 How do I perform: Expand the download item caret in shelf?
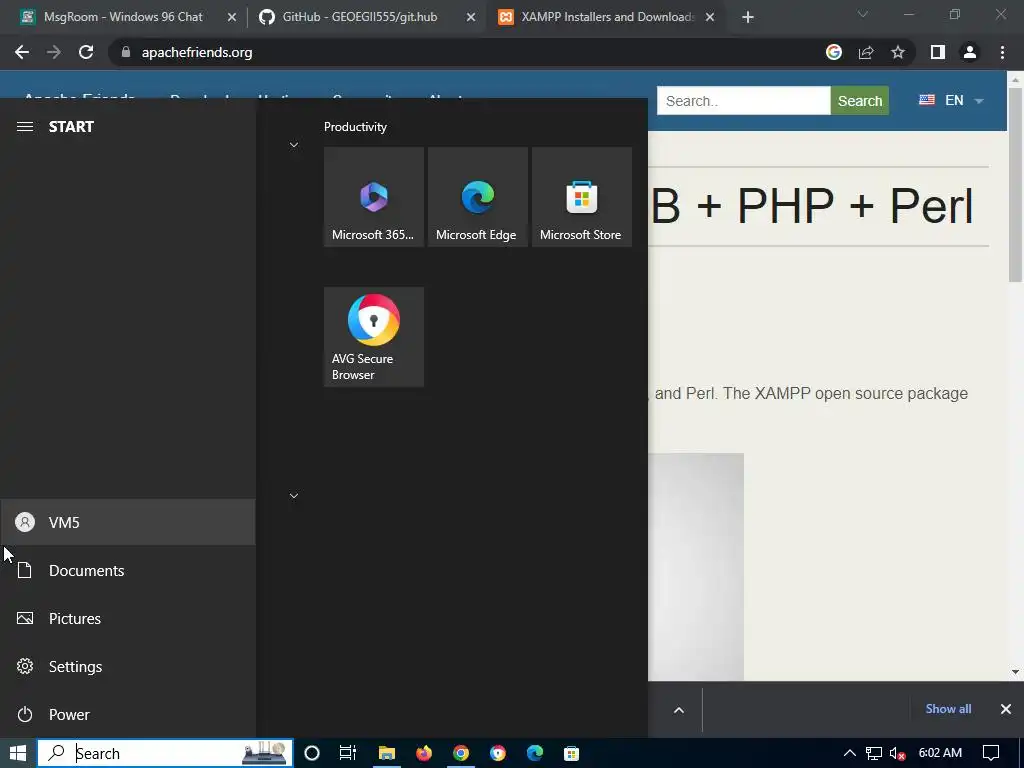tap(679, 710)
